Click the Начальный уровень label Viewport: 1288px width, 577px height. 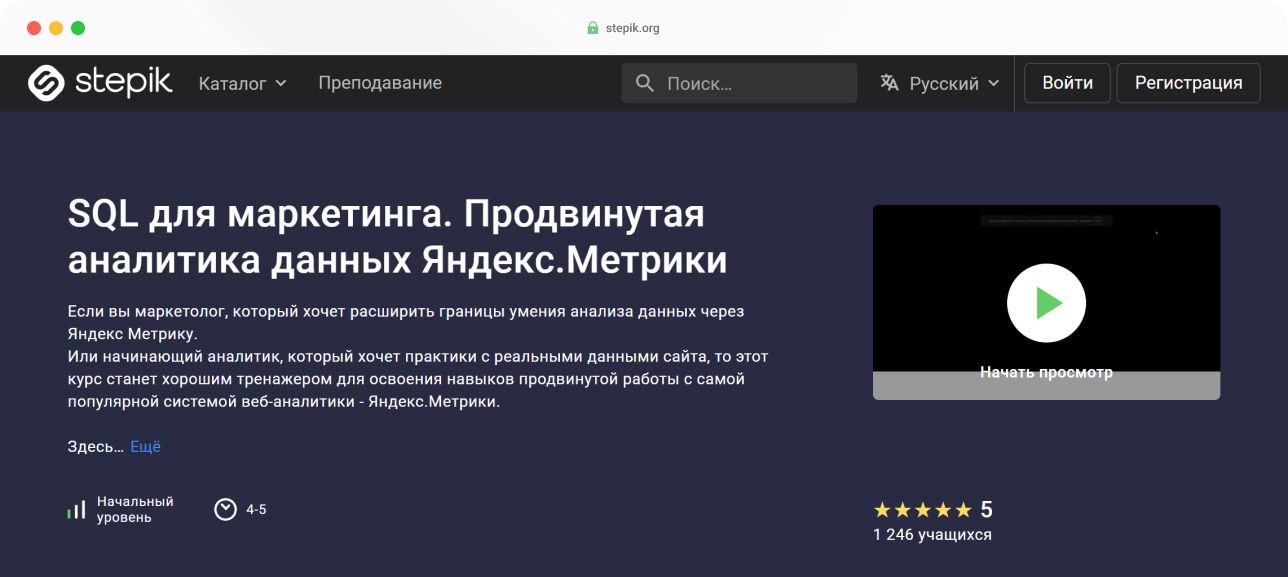tap(135, 510)
